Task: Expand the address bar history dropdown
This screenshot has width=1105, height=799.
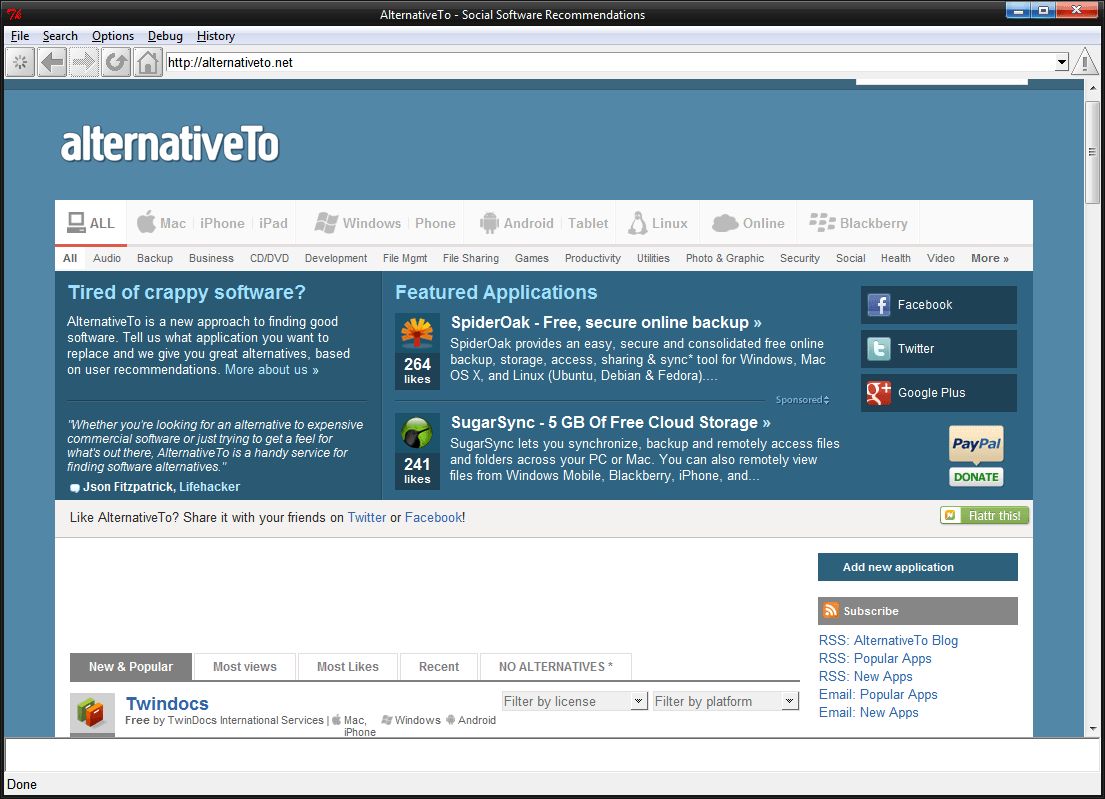Action: click(1062, 61)
